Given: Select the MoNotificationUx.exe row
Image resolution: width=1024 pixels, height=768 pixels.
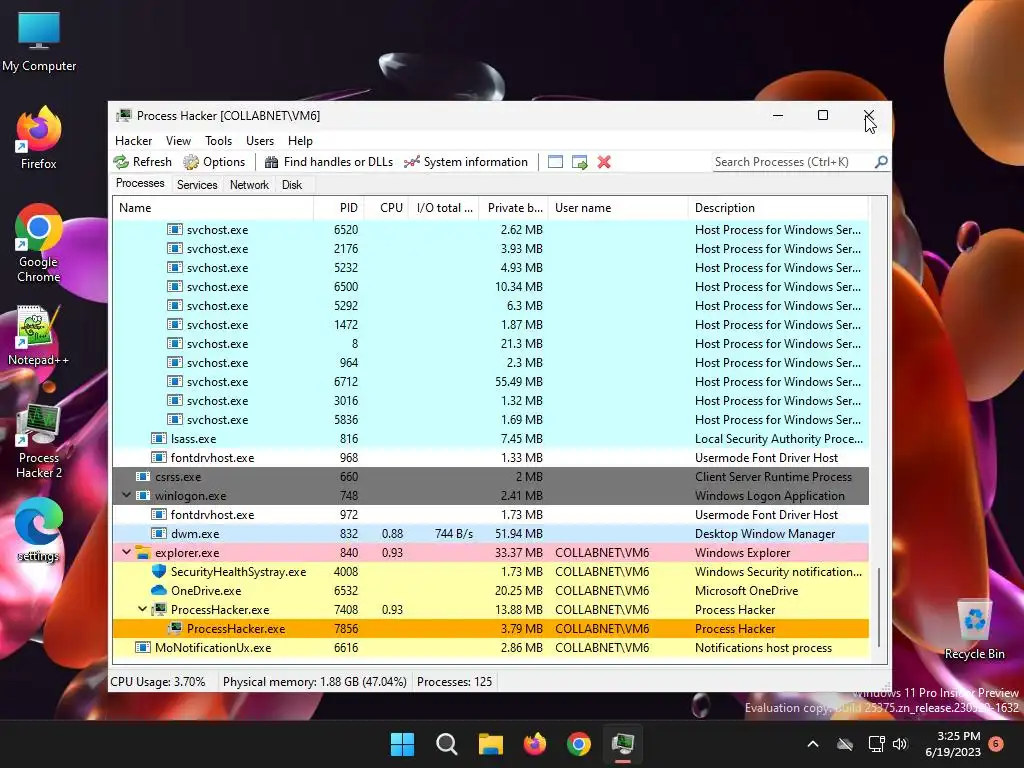Looking at the screenshot, I should [491, 648].
